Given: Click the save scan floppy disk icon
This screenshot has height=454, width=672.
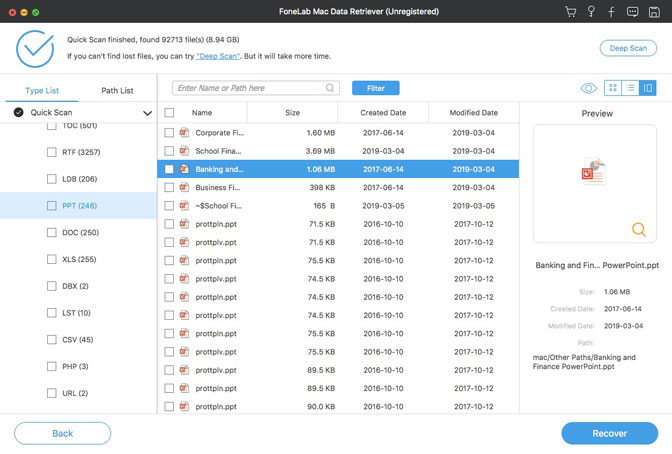Looking at the screenshot, I should (654, 12).
